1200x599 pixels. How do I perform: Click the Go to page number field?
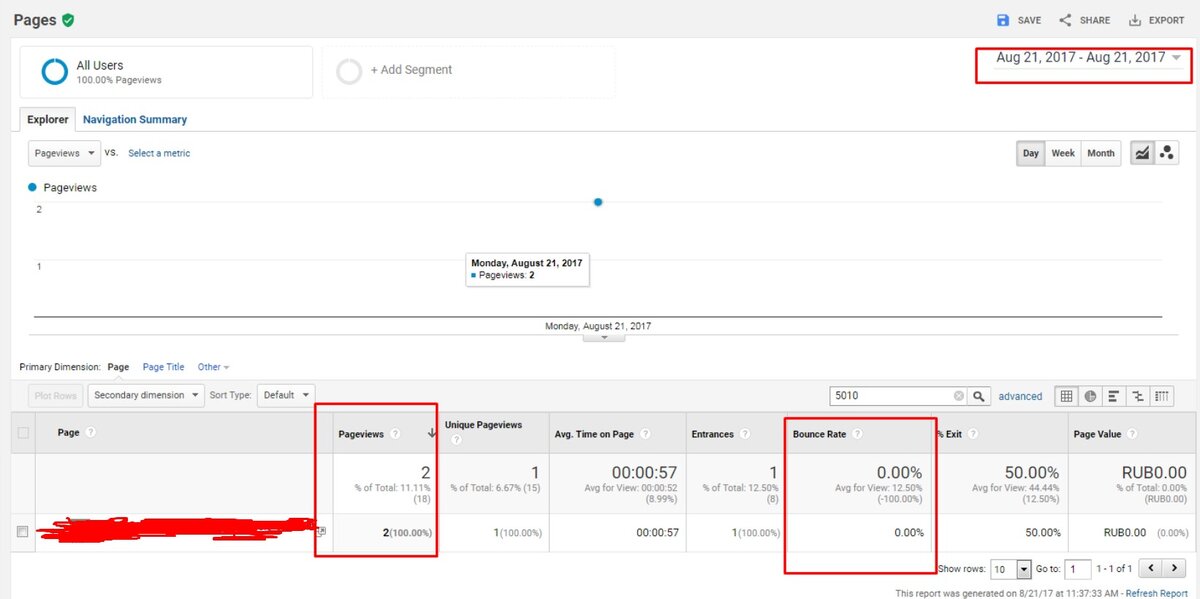[x=1077, y=569]
